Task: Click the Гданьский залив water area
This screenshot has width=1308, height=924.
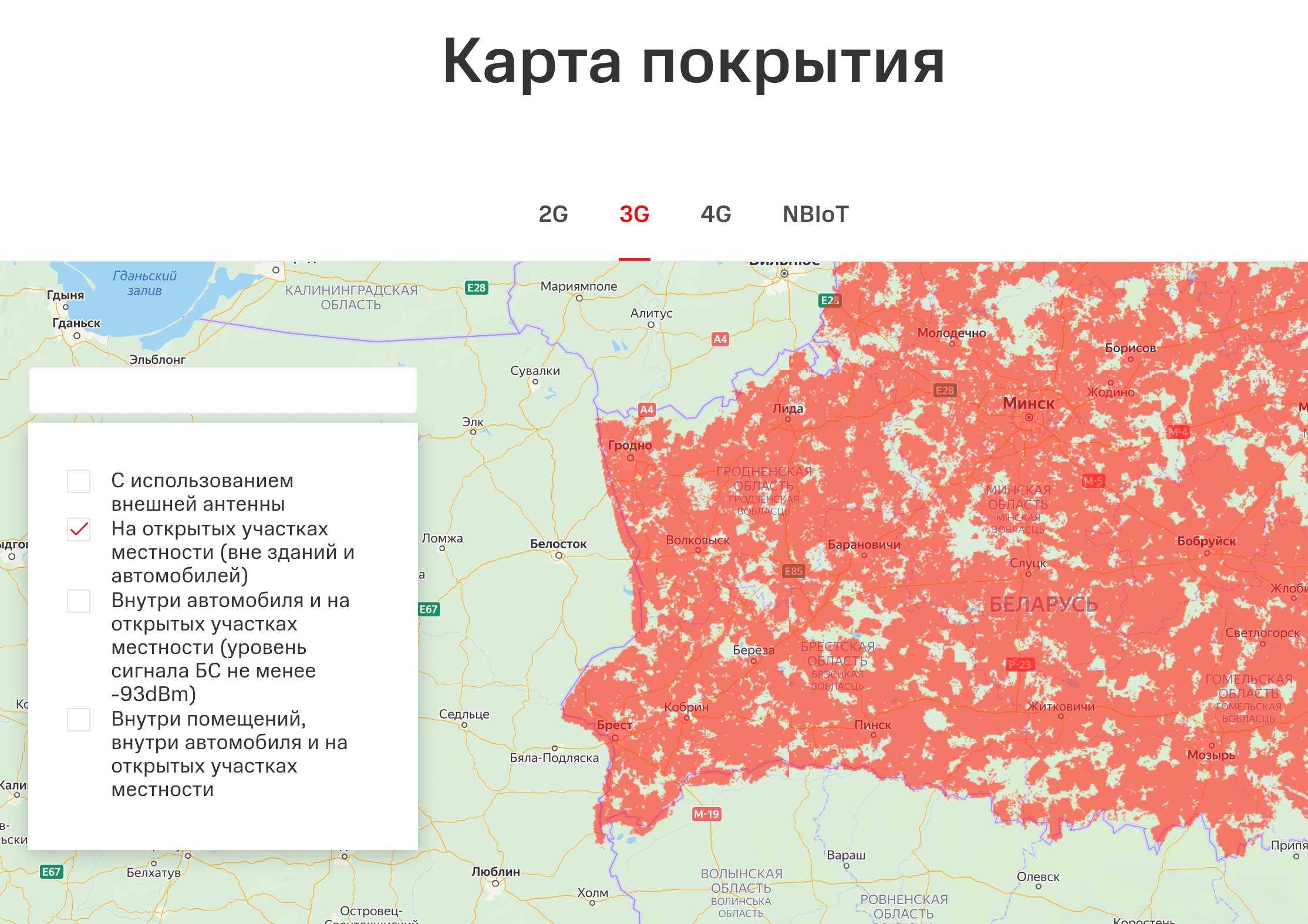Action: [144, 283]
